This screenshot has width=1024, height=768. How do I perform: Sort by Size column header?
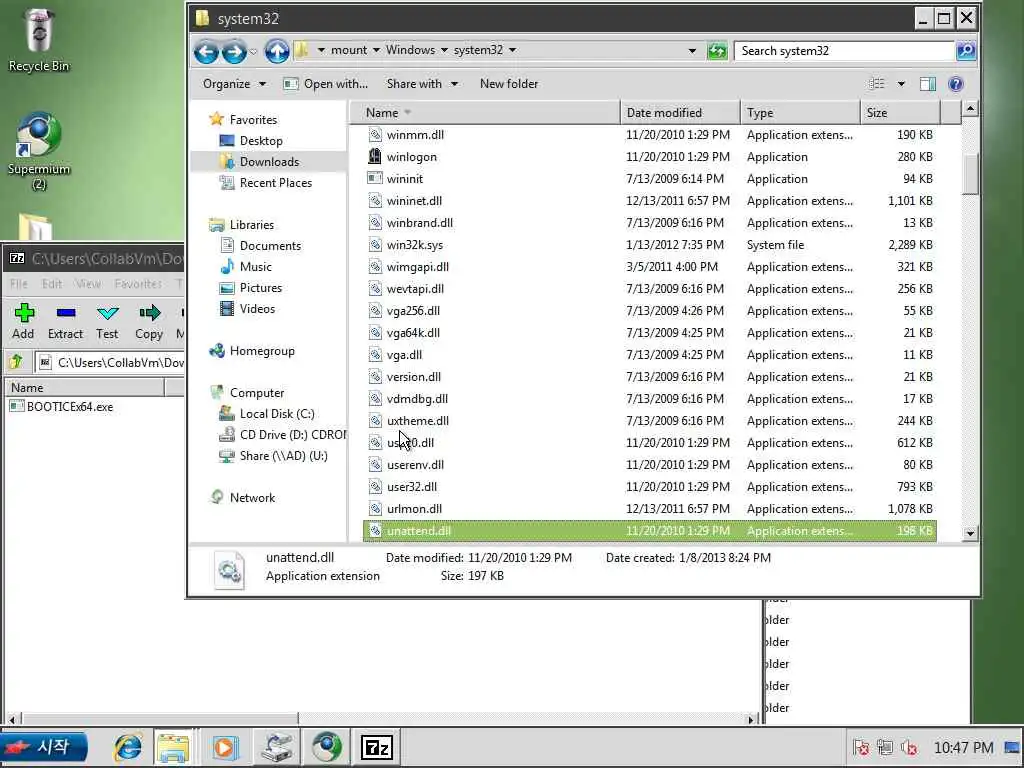click(900, 112)
